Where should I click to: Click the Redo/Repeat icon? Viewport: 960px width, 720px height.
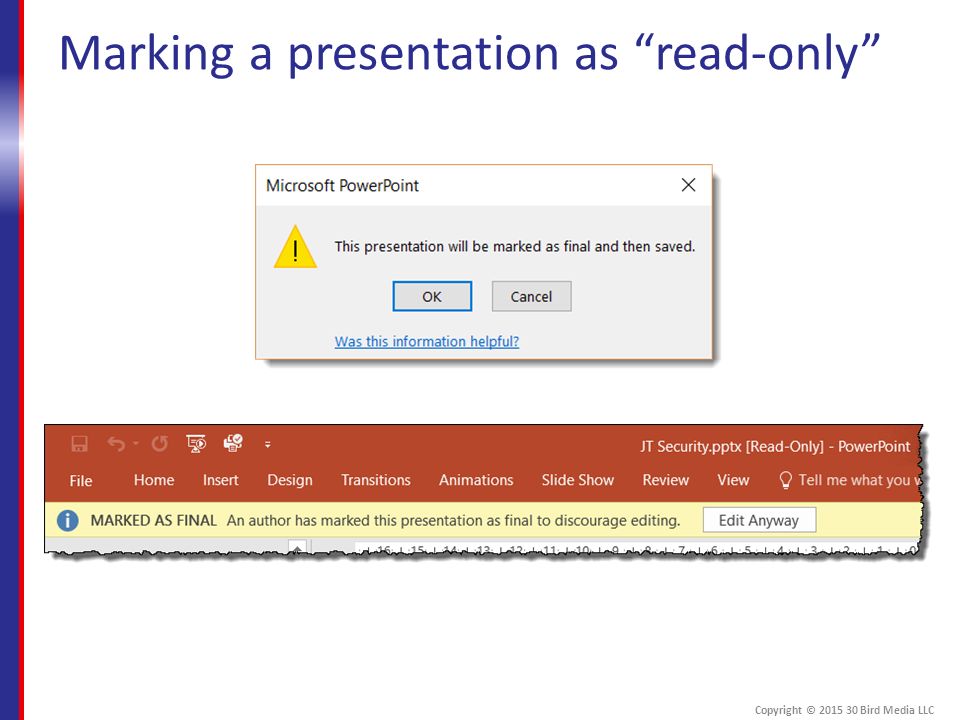click(160, 443)
